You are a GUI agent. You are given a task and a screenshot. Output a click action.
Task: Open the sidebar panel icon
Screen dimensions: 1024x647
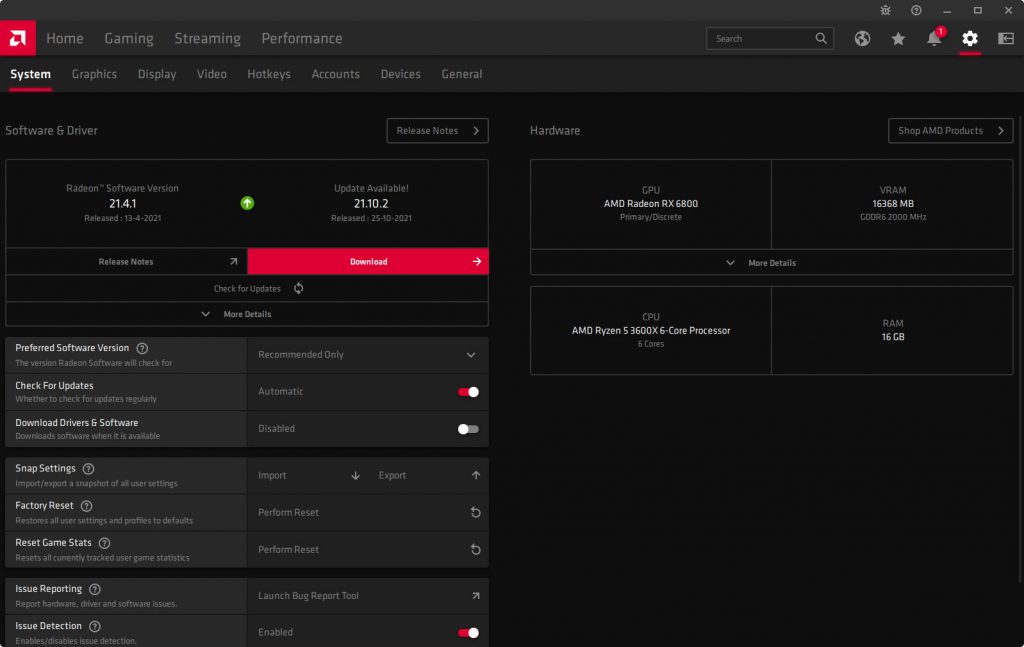1005,39
